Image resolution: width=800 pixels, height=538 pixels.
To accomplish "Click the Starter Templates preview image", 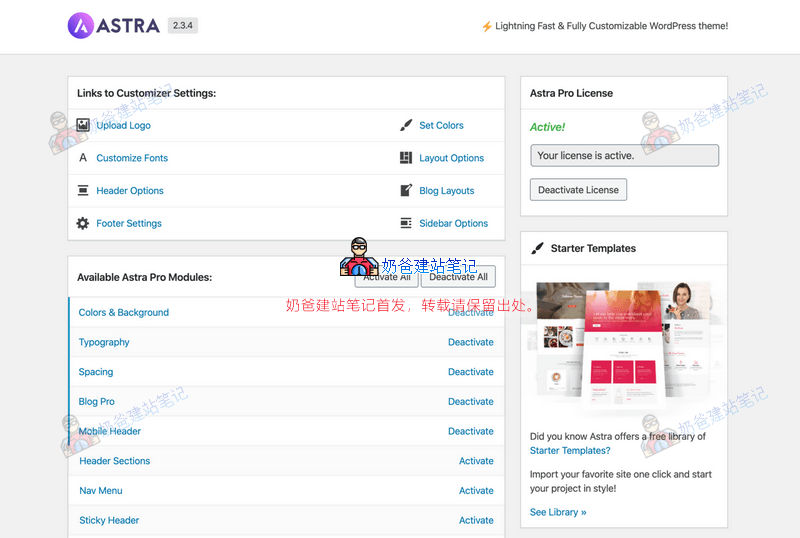I will [624, 345].
